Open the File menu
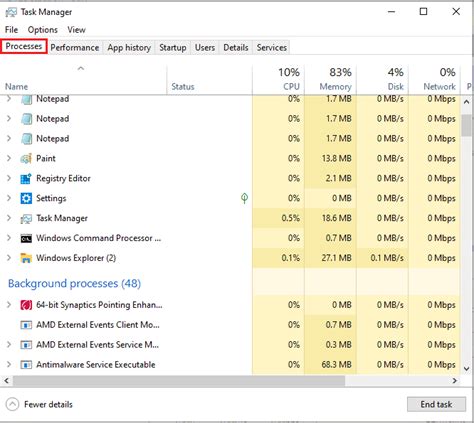 [x=12, y=30]
